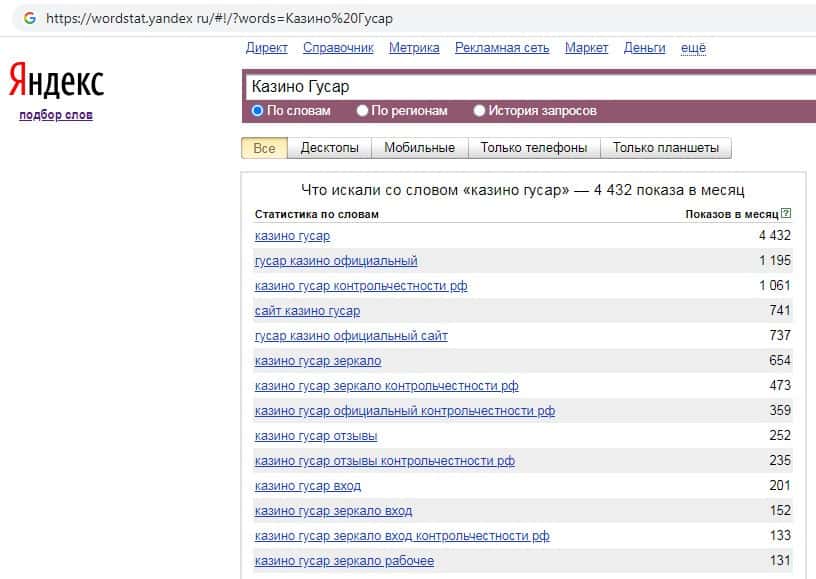Open the казино гусар вход link
This screenshot has height=579, width=816.
308,486
